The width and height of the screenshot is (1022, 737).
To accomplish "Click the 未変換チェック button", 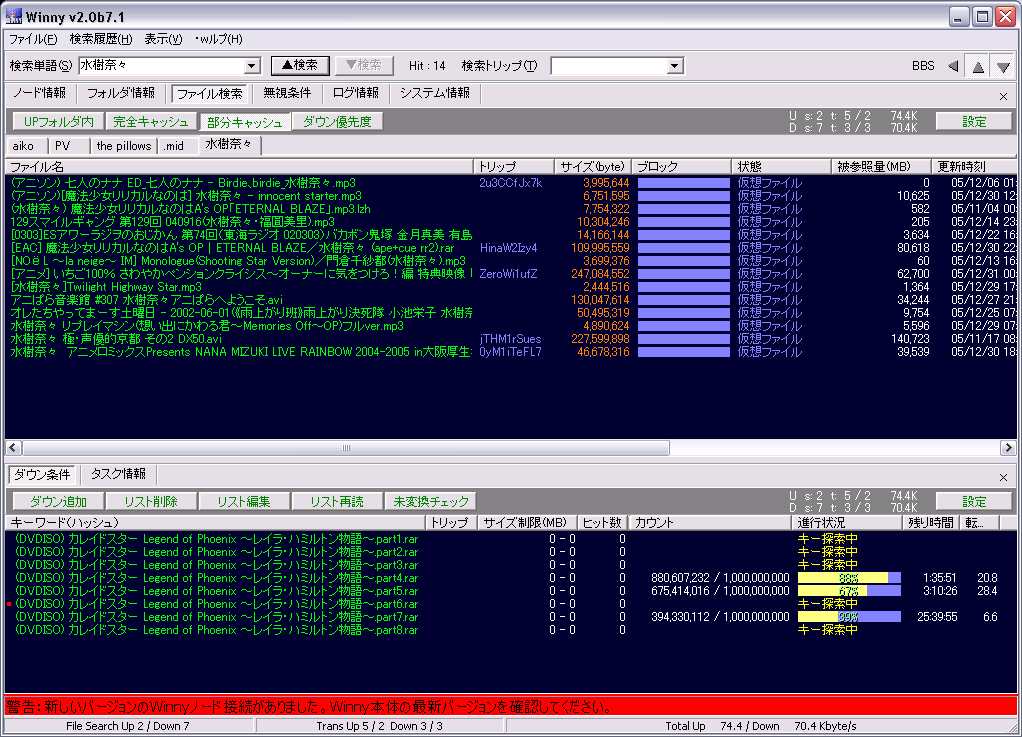I will tap(431, 501).
